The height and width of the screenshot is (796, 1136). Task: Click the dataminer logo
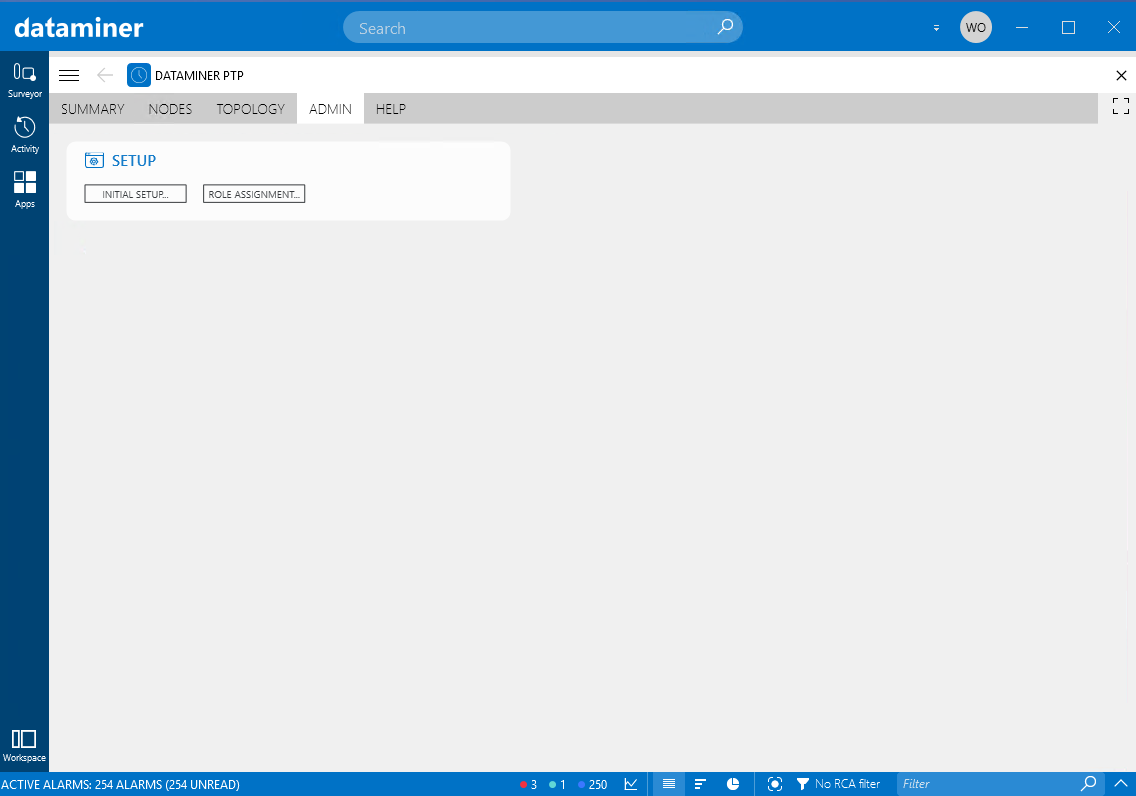point(78,28)
